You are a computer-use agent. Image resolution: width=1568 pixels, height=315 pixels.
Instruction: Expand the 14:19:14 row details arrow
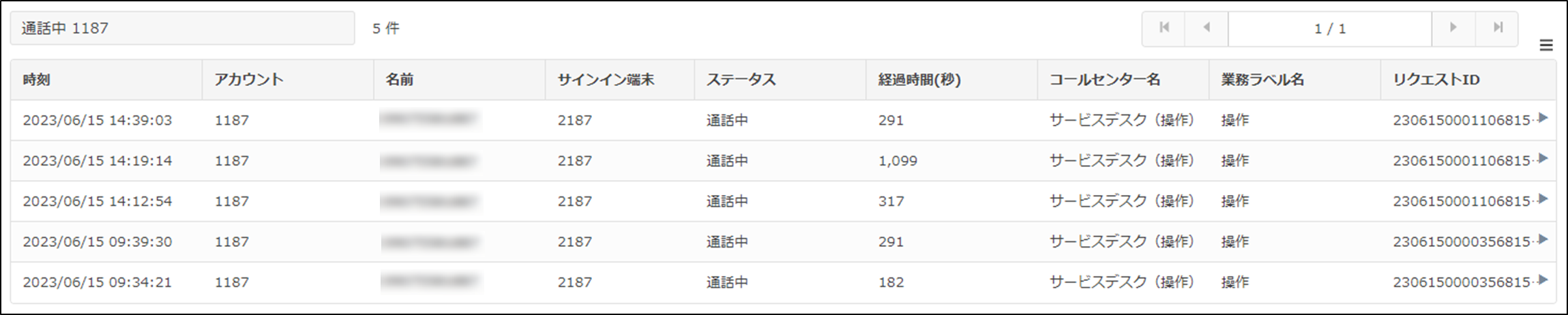1543,158
